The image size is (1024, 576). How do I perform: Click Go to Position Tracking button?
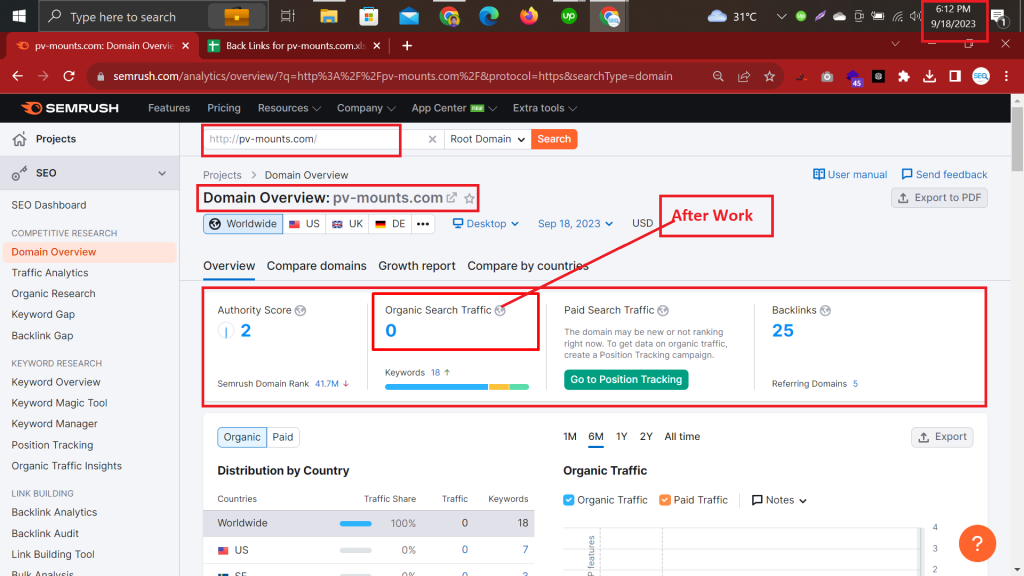626,379
